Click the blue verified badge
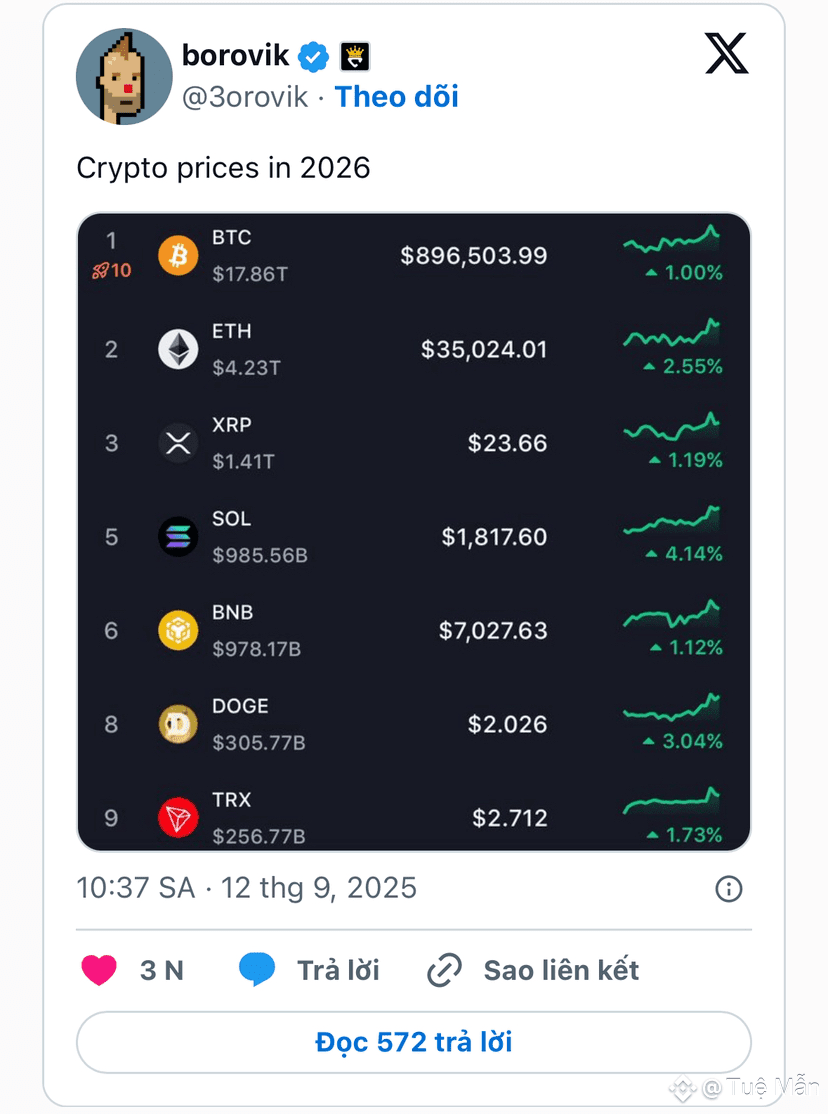828x1114 pixels. click(x=313, y=57)
